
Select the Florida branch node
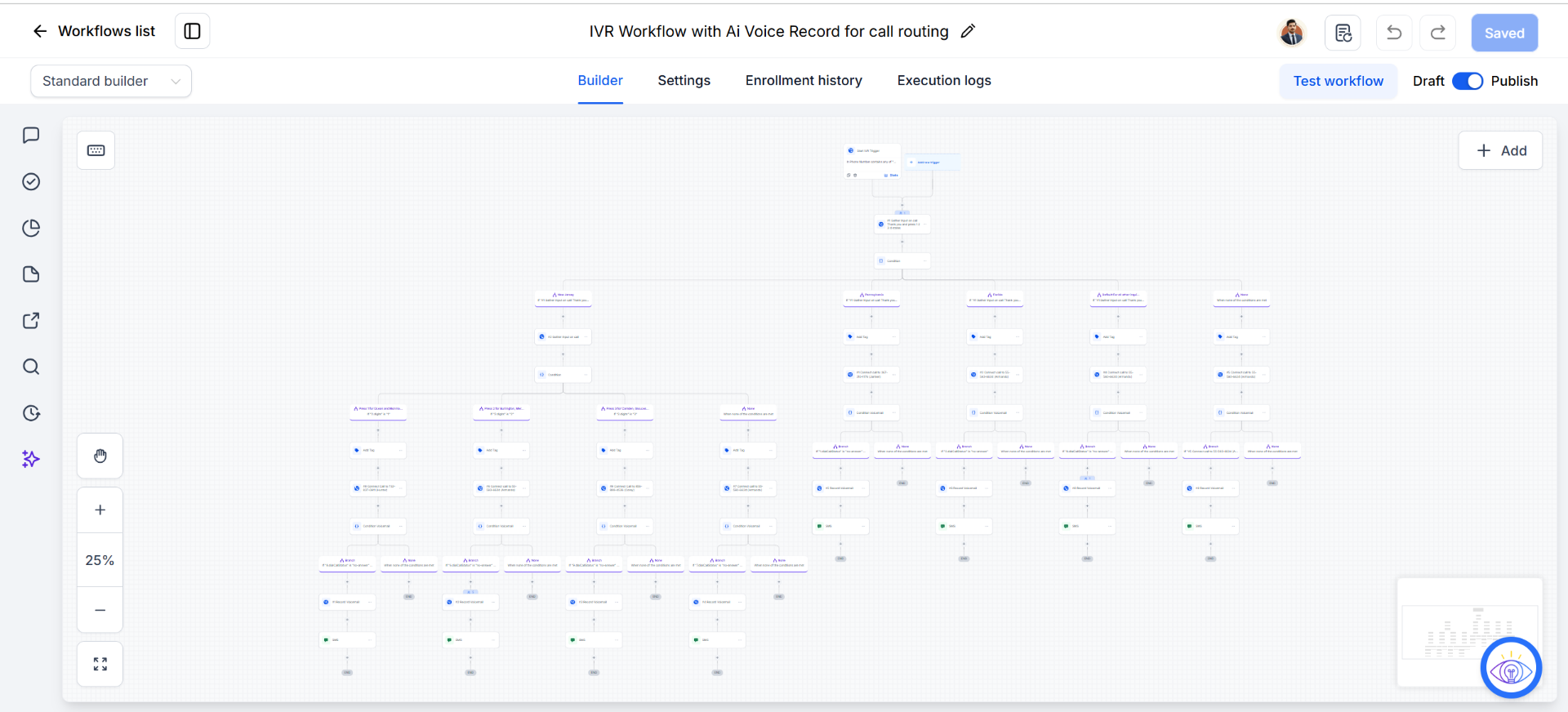tap(995, 298)
